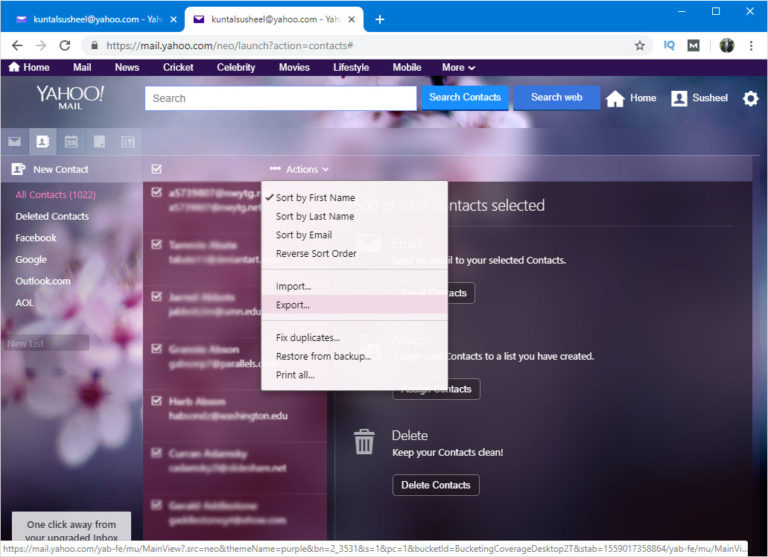Click the Search Contacts button
The height and width of the screenshot is (557, 768).
465,98
